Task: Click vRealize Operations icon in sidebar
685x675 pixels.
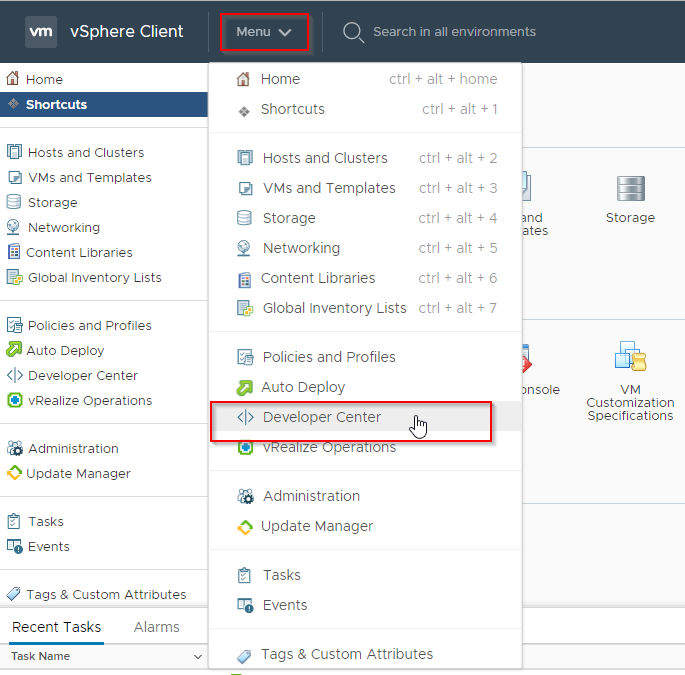Action: pos(15,400)
